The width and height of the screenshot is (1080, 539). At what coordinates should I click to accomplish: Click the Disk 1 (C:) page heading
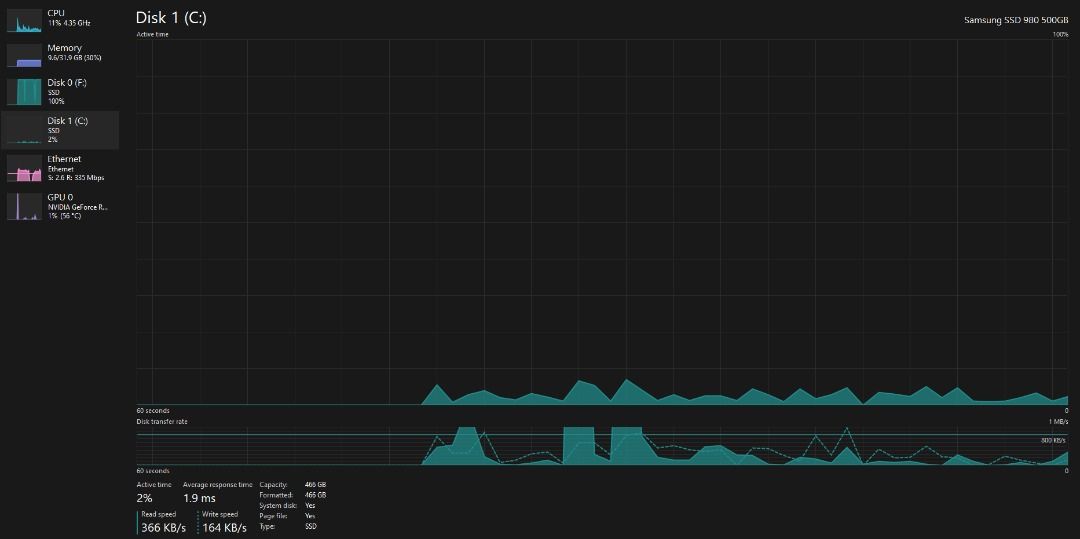(x=171, y=18)
